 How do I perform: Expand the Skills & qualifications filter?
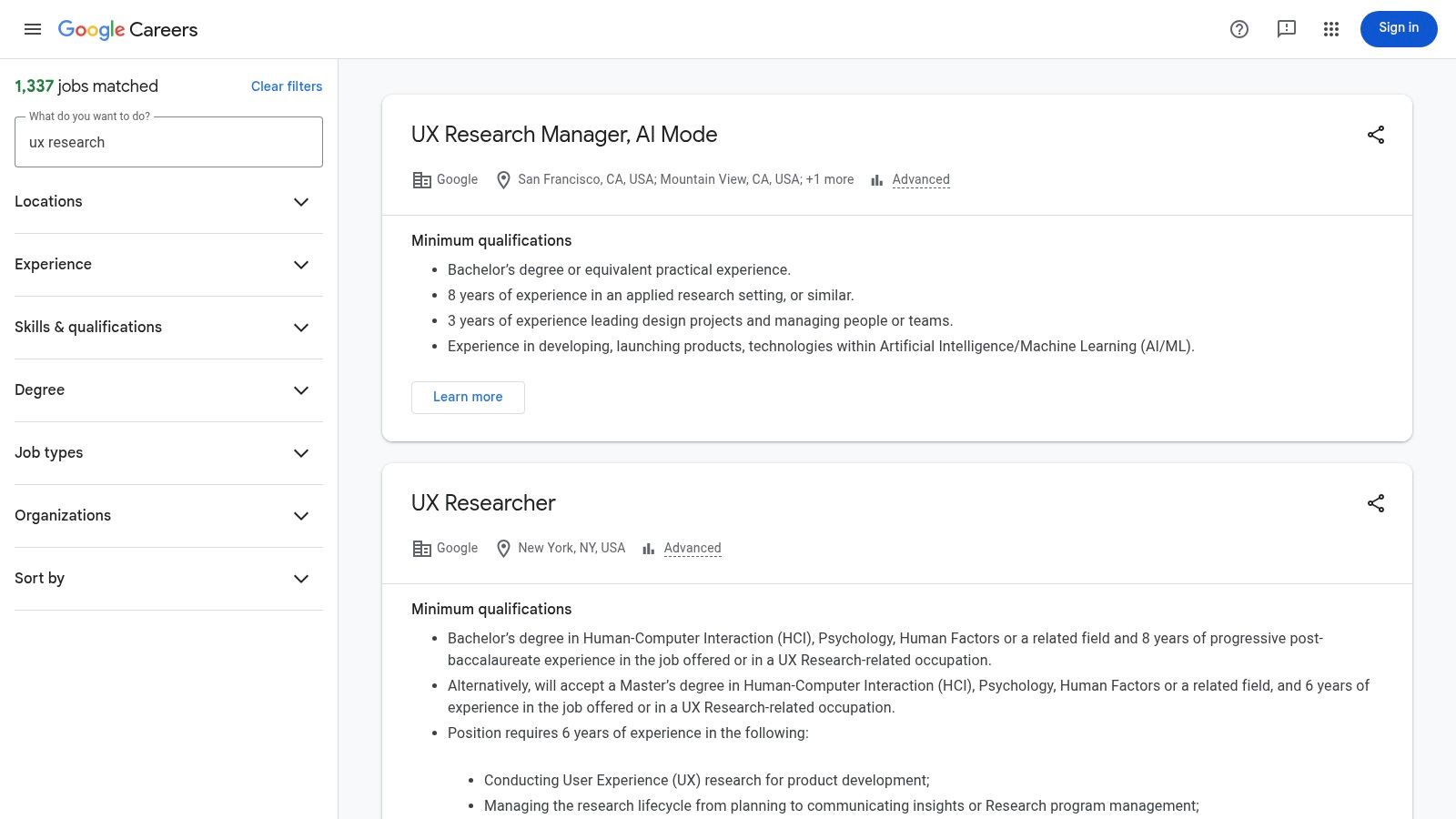pos(168,328)
